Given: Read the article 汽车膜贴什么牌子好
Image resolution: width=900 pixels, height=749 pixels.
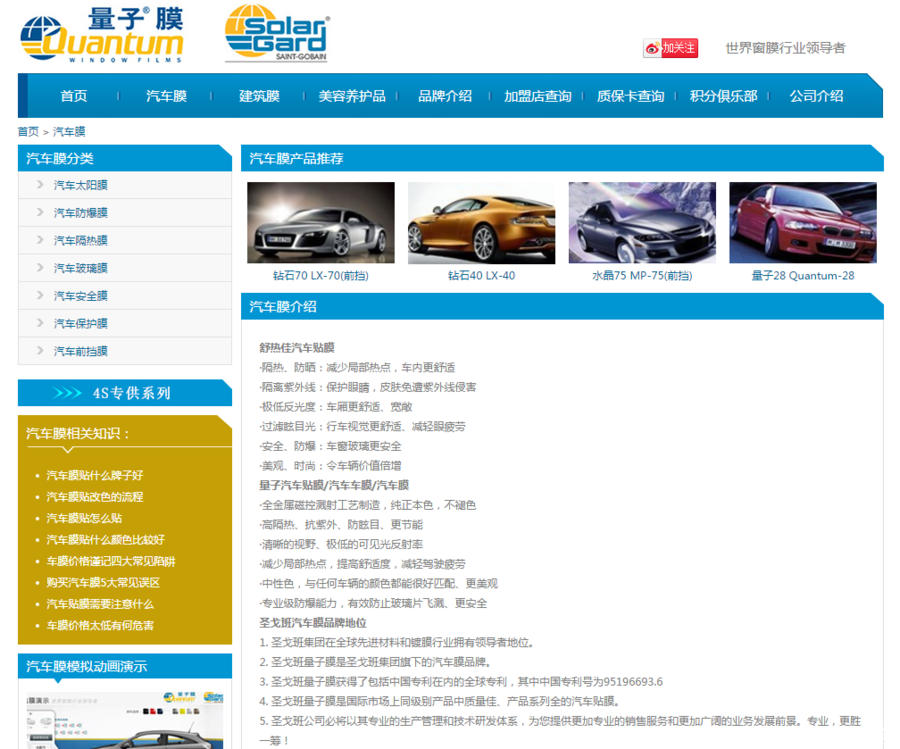Looking at the screenshot, I should pyautogui.click(x=95, y=475).
